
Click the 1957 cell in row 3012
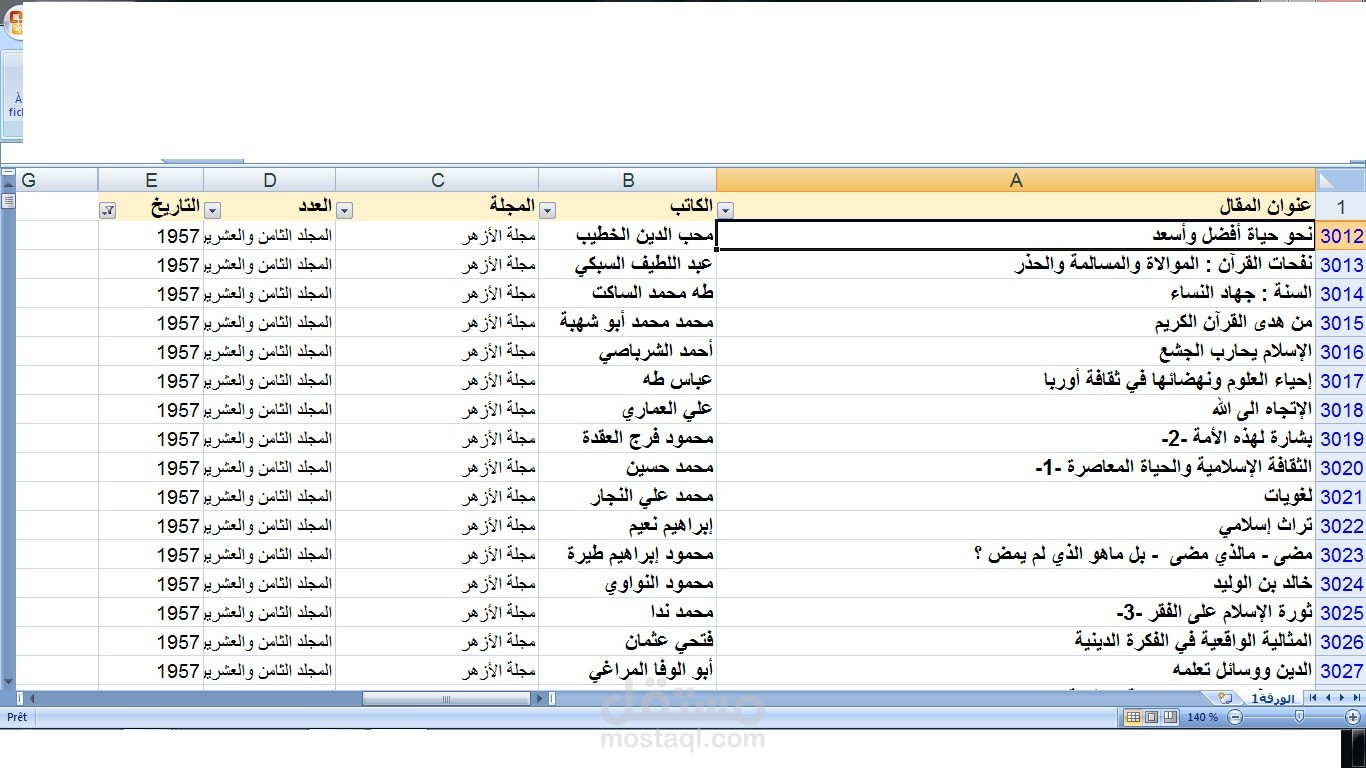(151, 236)
